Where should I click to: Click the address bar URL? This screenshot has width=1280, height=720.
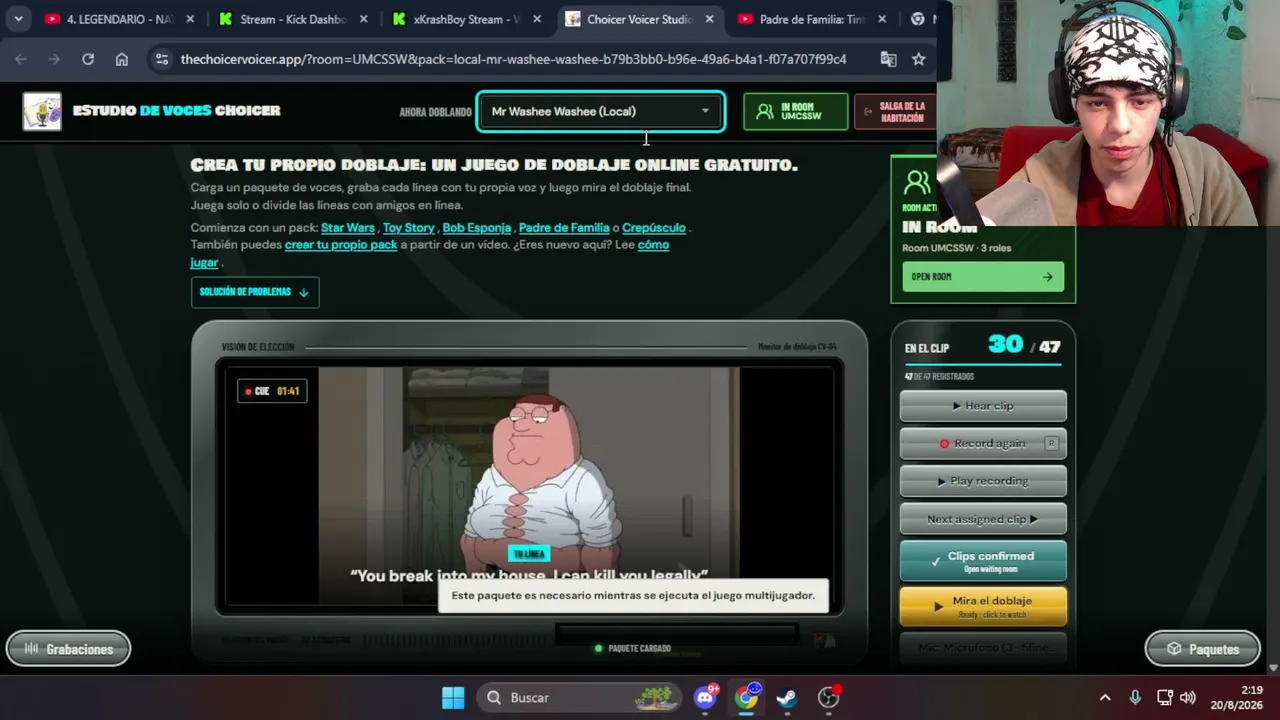pos(513,59)
